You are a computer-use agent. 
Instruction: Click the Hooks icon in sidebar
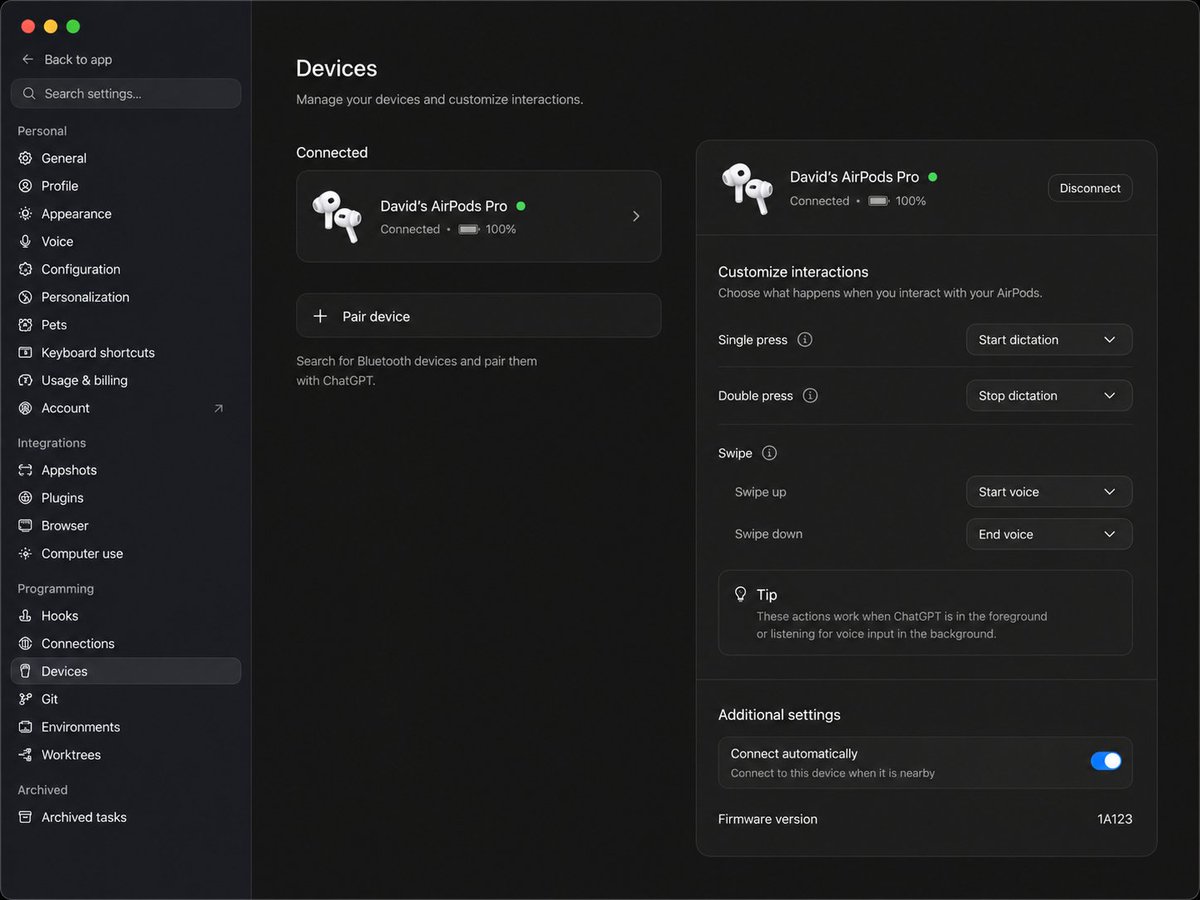click(x=26, y=616)
